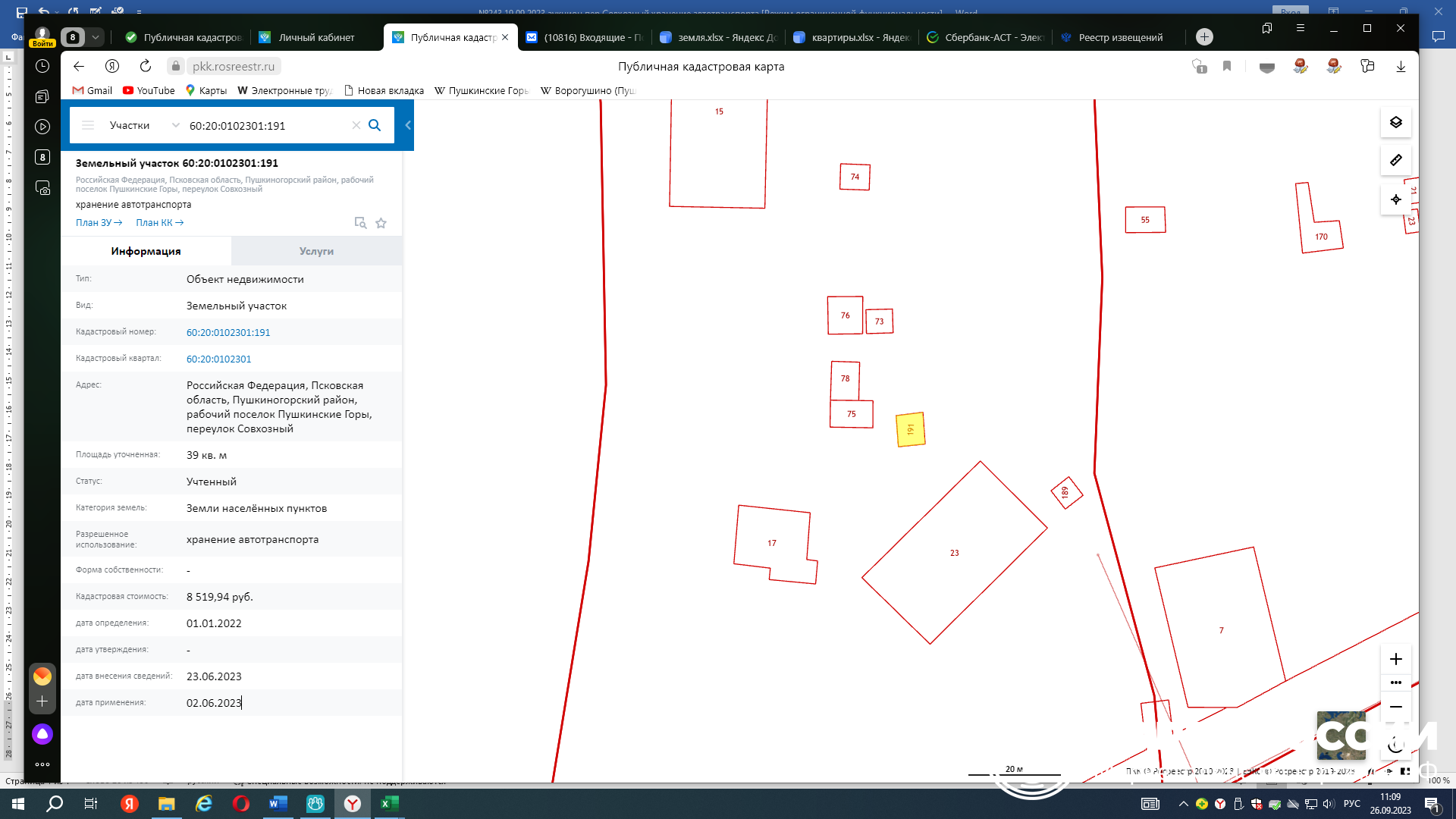Image resolution: width=1456 pixels, height=819 pixels.
Task: Open the map layers button
Action: pos(1395,122)
